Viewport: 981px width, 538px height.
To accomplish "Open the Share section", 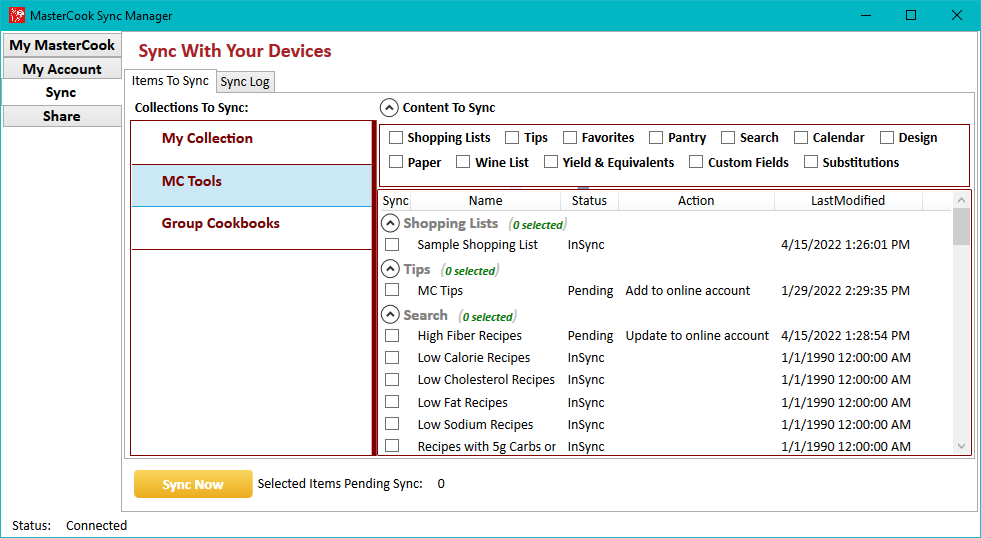I will click(x=62, y=116).
